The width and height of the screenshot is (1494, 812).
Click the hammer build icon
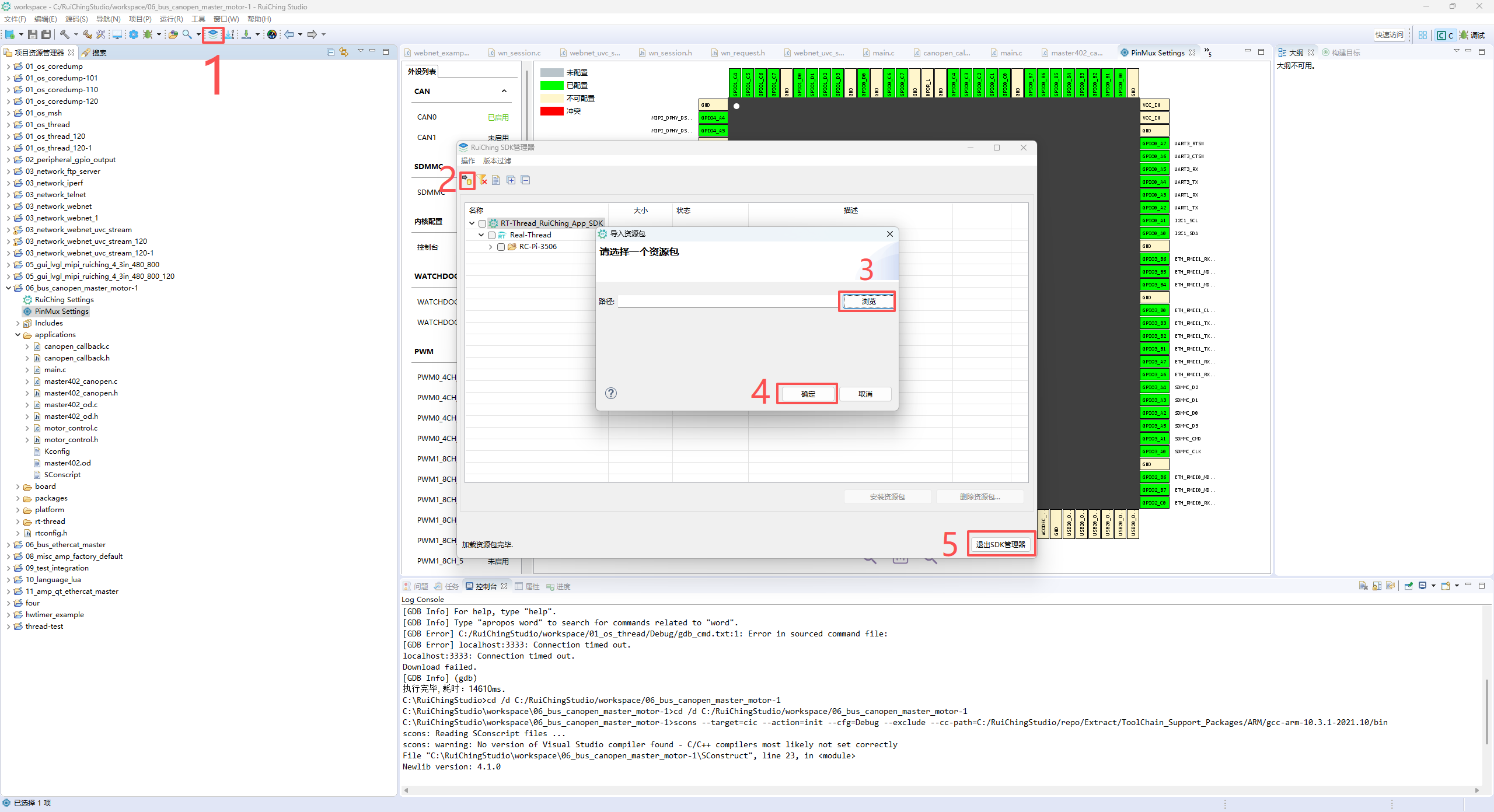pos(65,34)
